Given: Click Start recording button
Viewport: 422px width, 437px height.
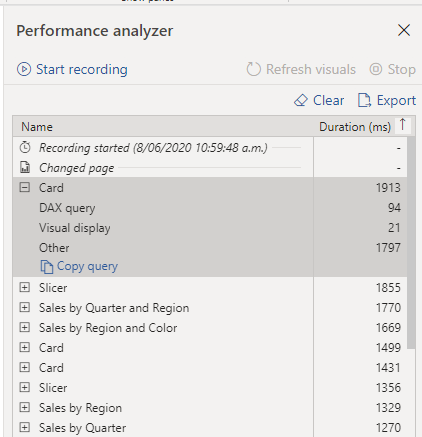Looking at the screenshot, I should coord(72,69).
